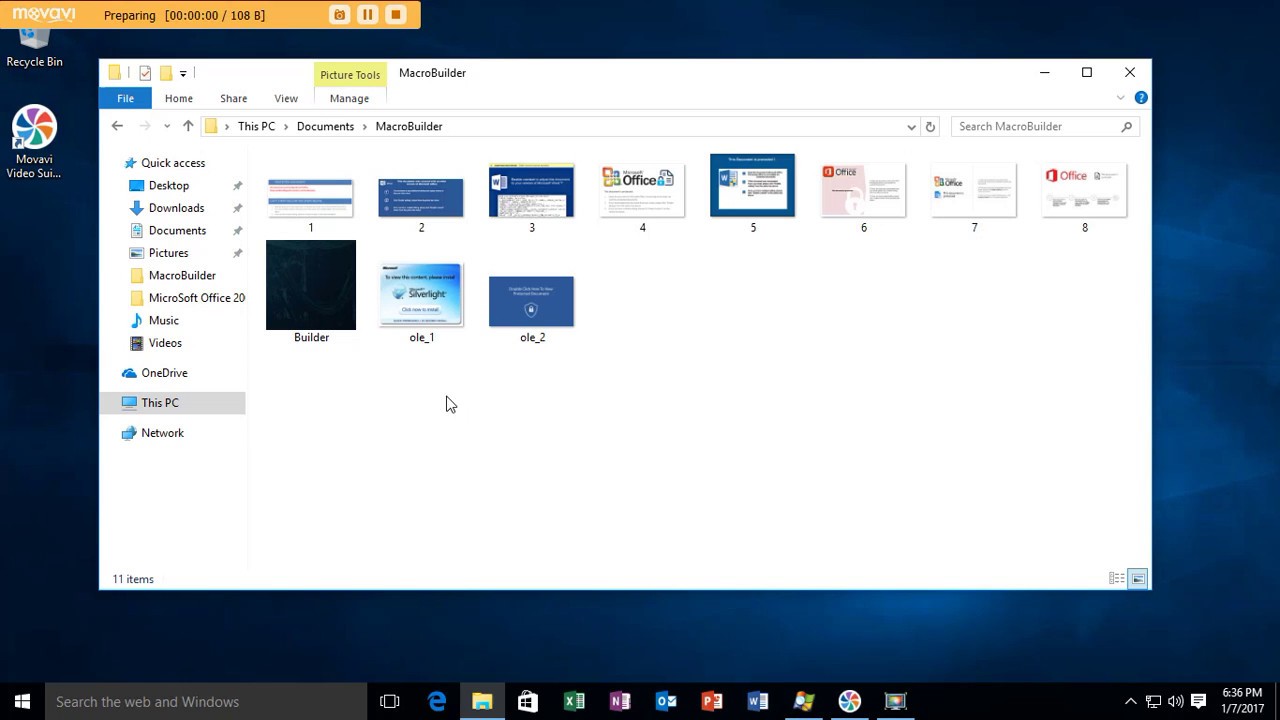The width and height of the screenshot is (1280, 720).
Task: Go up one folder level
Action: point(188,126)
